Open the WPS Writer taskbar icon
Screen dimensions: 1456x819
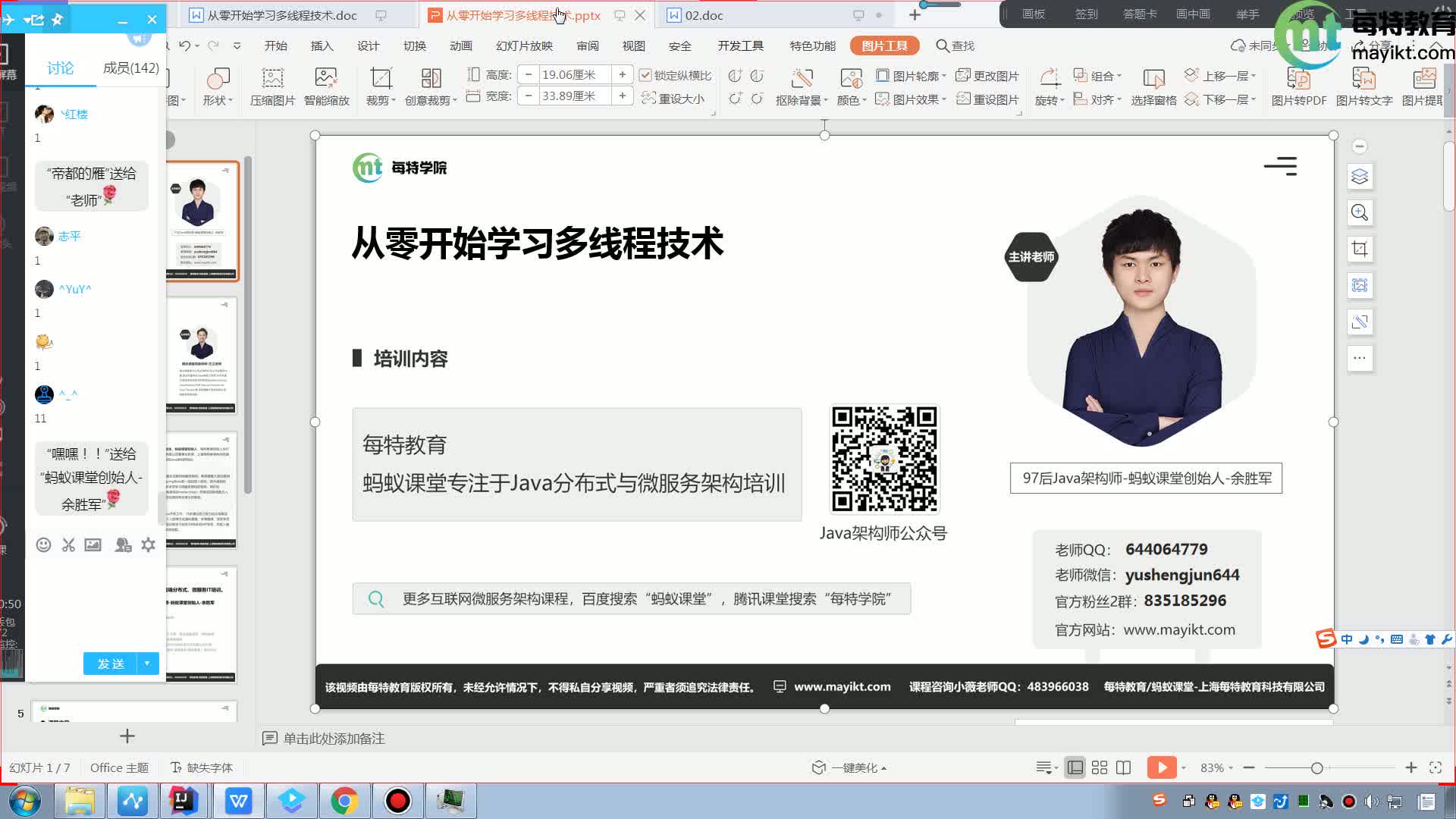(239, 801)
